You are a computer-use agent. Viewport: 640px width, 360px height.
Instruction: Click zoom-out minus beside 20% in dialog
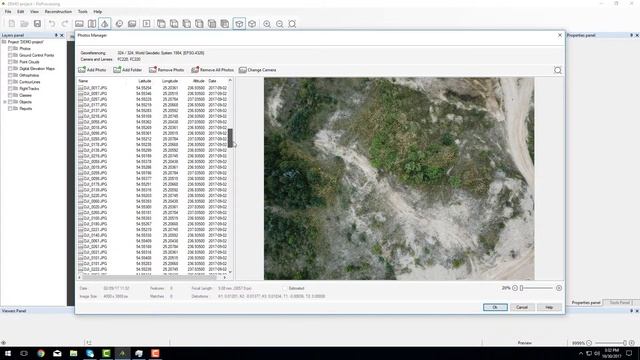(x=515, y=288)
